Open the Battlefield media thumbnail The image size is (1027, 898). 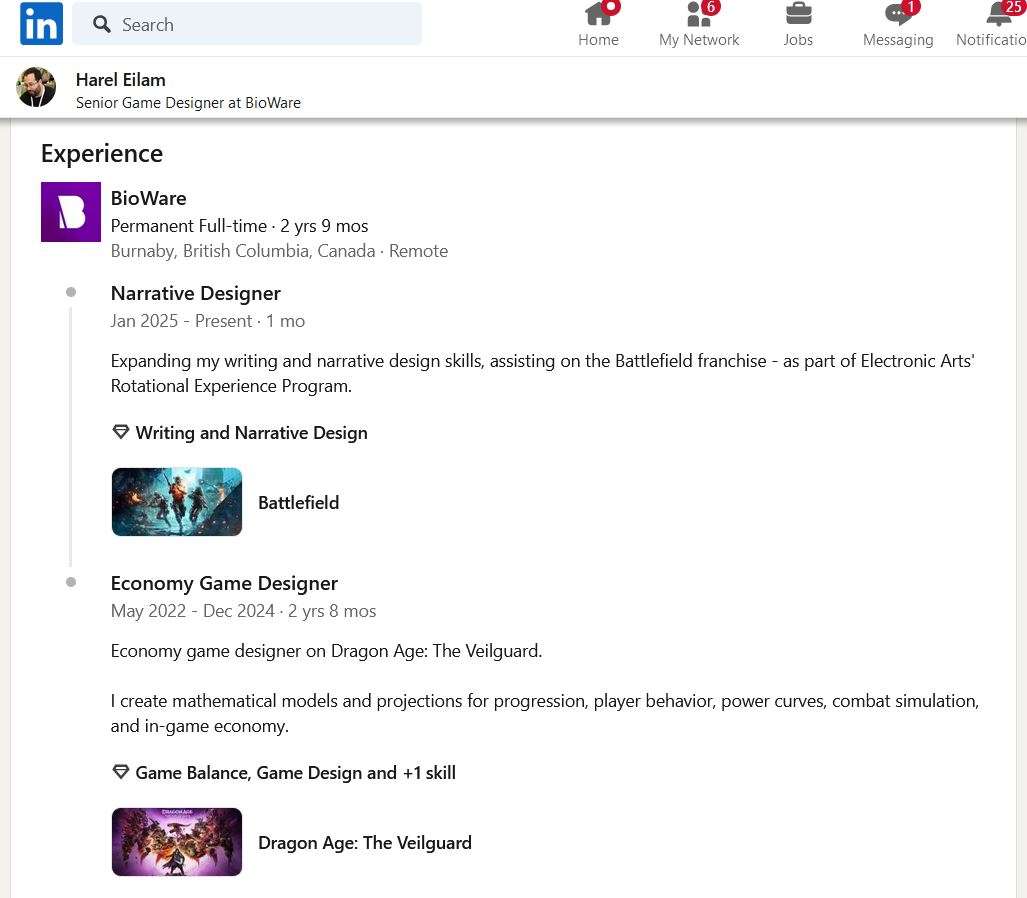(x=177, y=502)
